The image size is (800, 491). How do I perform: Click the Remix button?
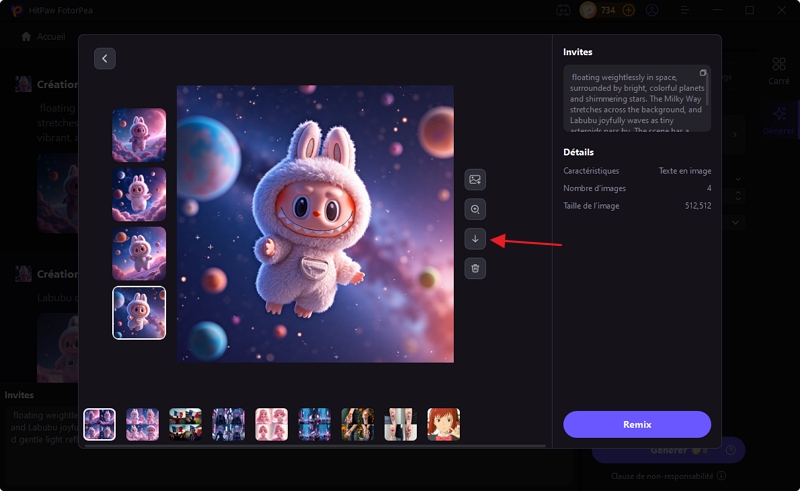click(x=637, y=424)
